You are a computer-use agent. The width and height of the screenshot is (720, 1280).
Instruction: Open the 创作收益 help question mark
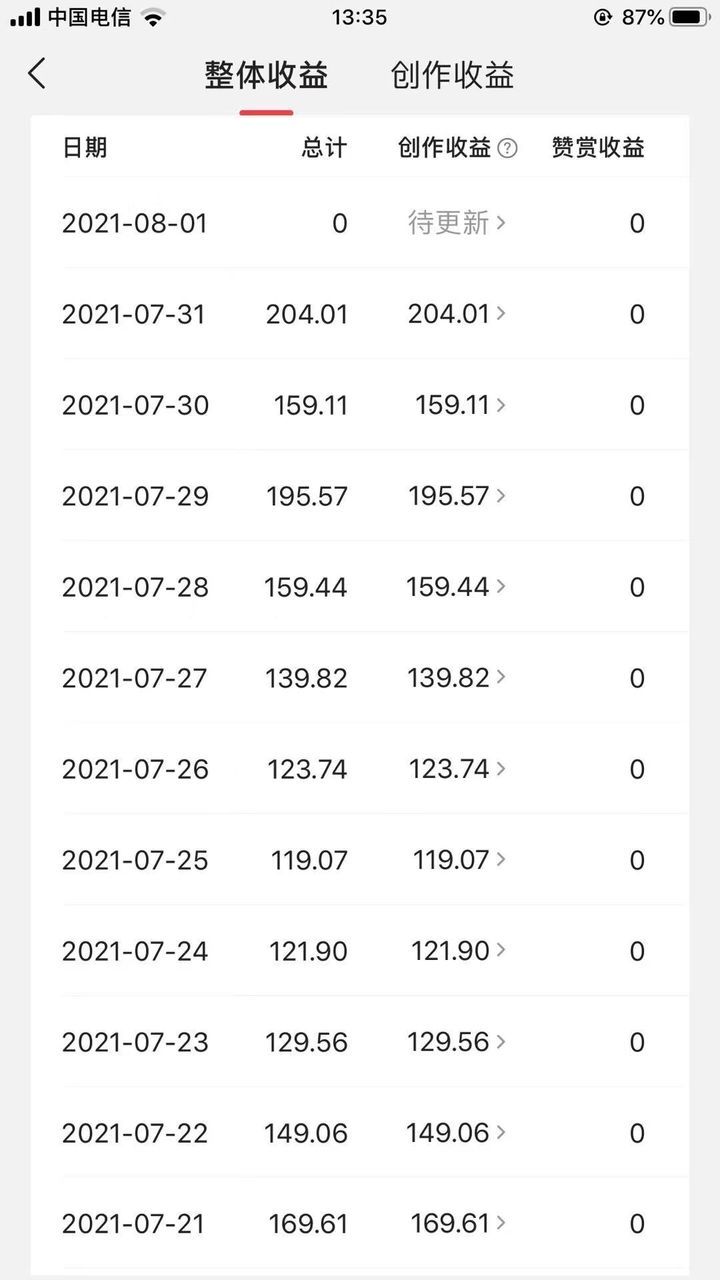coord(508,149)
